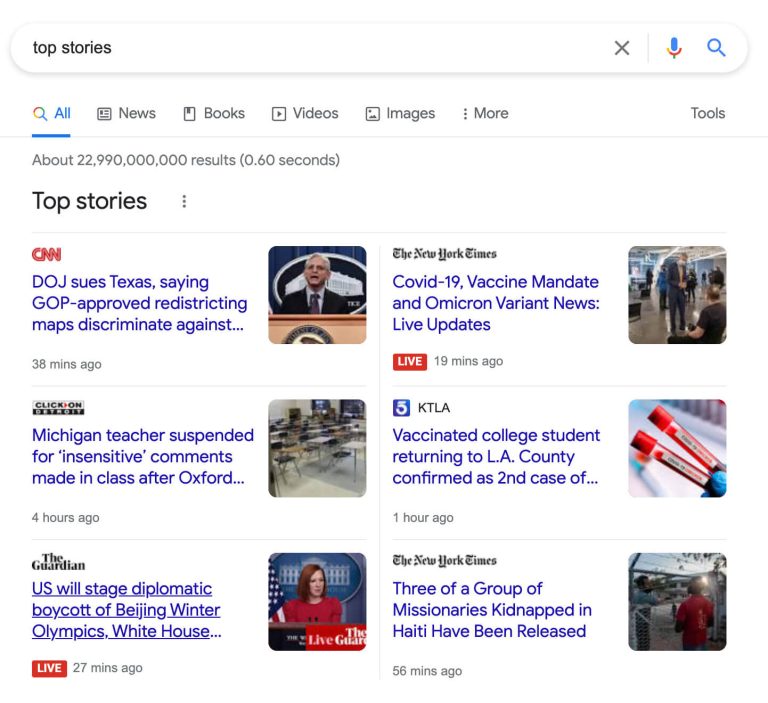Image resolution: width=768 pixels, height=703 pixels.
Task: Switch to the News tab
Action: click(x=126, y=114)
